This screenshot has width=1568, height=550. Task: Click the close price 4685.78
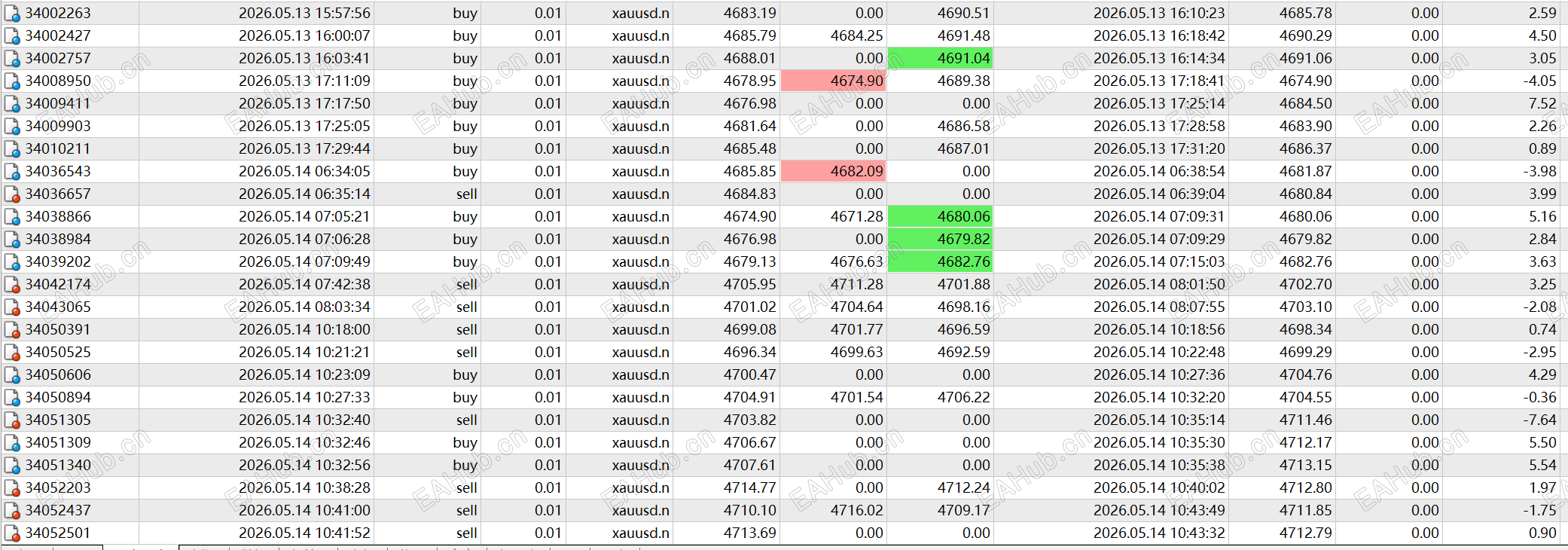1305,13
